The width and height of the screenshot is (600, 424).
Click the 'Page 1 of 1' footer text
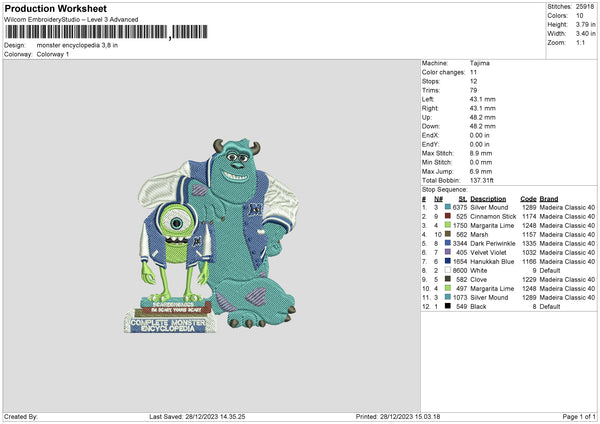pos(579,416)
